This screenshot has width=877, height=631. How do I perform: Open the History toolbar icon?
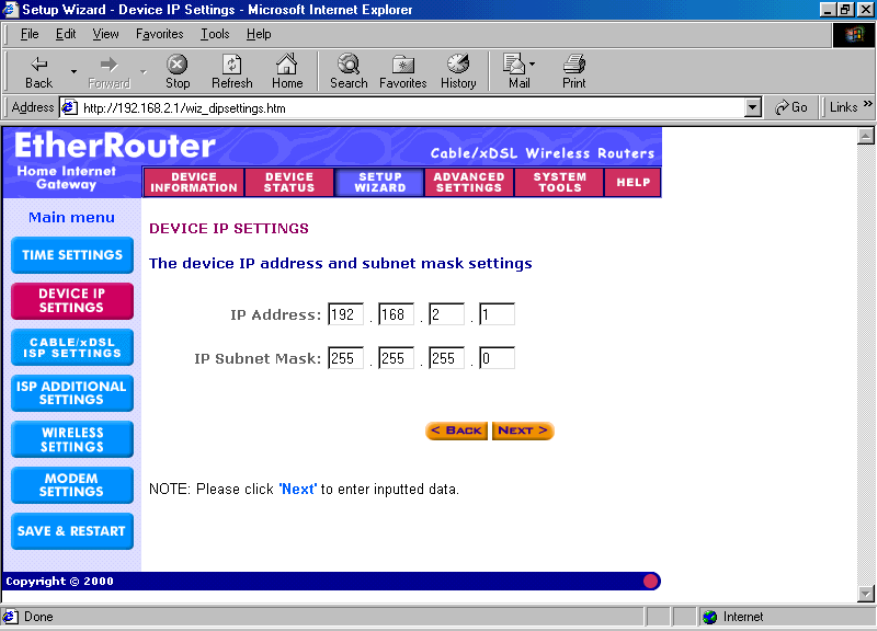(458, 64)
